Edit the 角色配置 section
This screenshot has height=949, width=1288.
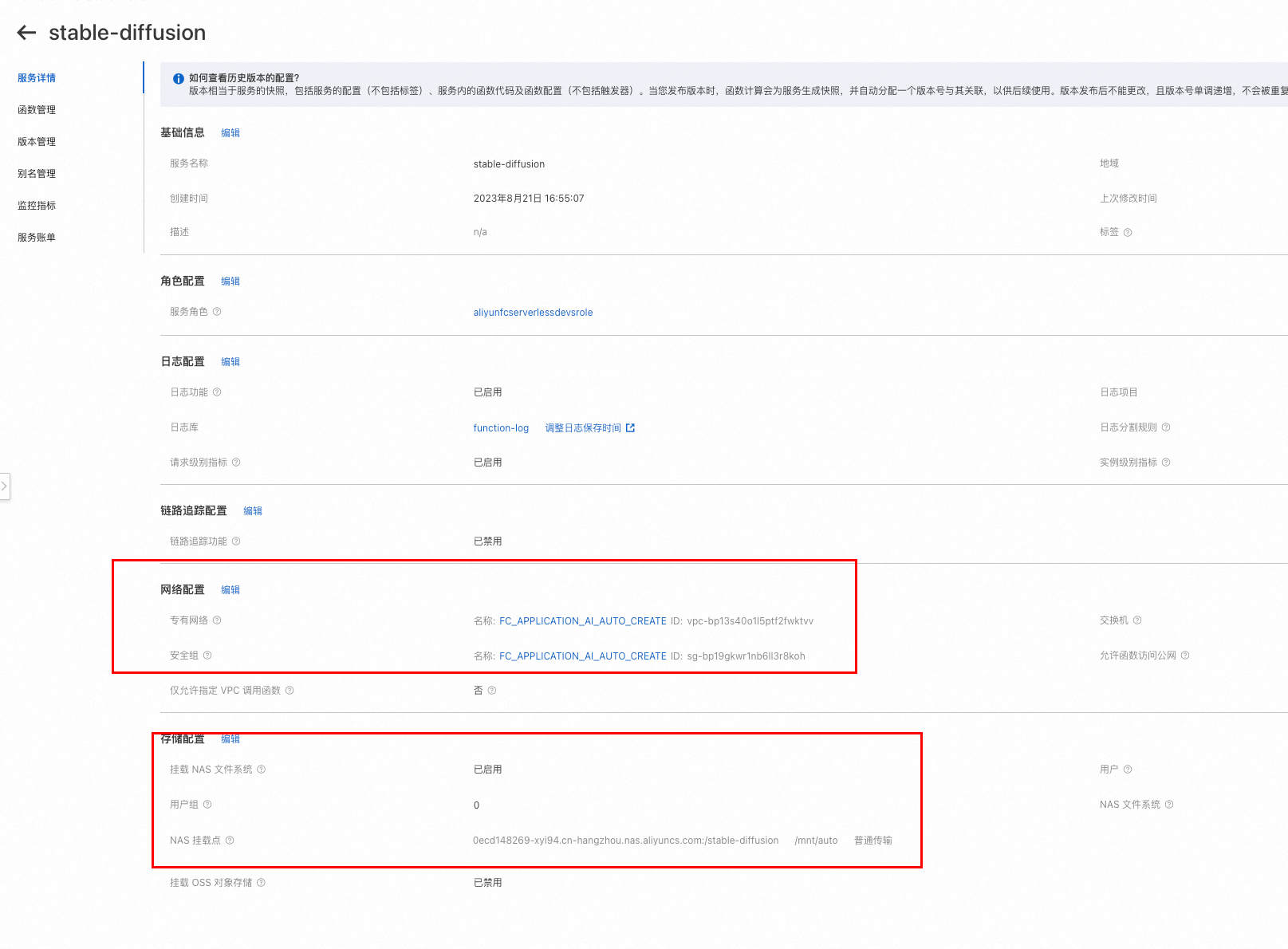(x=230, y=282)
